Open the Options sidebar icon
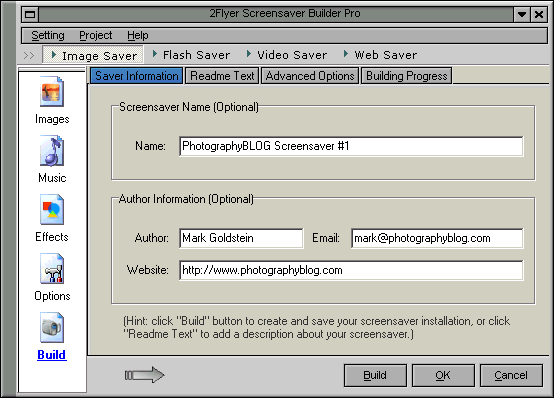The image size is (554, 398). pyautogui.click(x=52, y=269)
